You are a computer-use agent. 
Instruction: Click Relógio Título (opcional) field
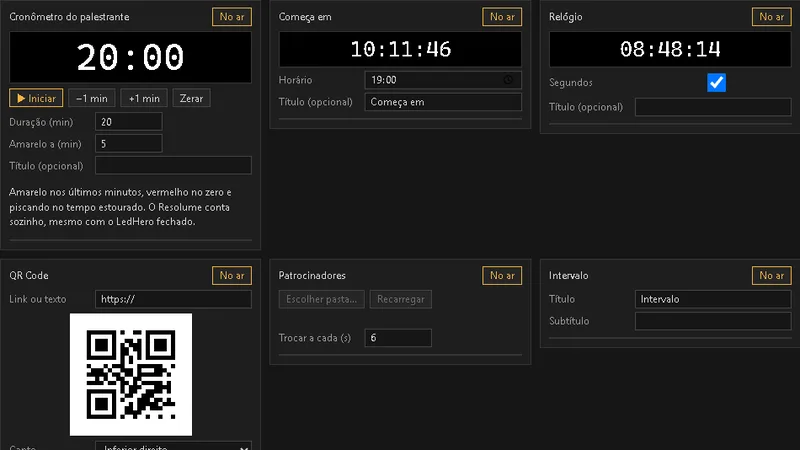(713, 107)
